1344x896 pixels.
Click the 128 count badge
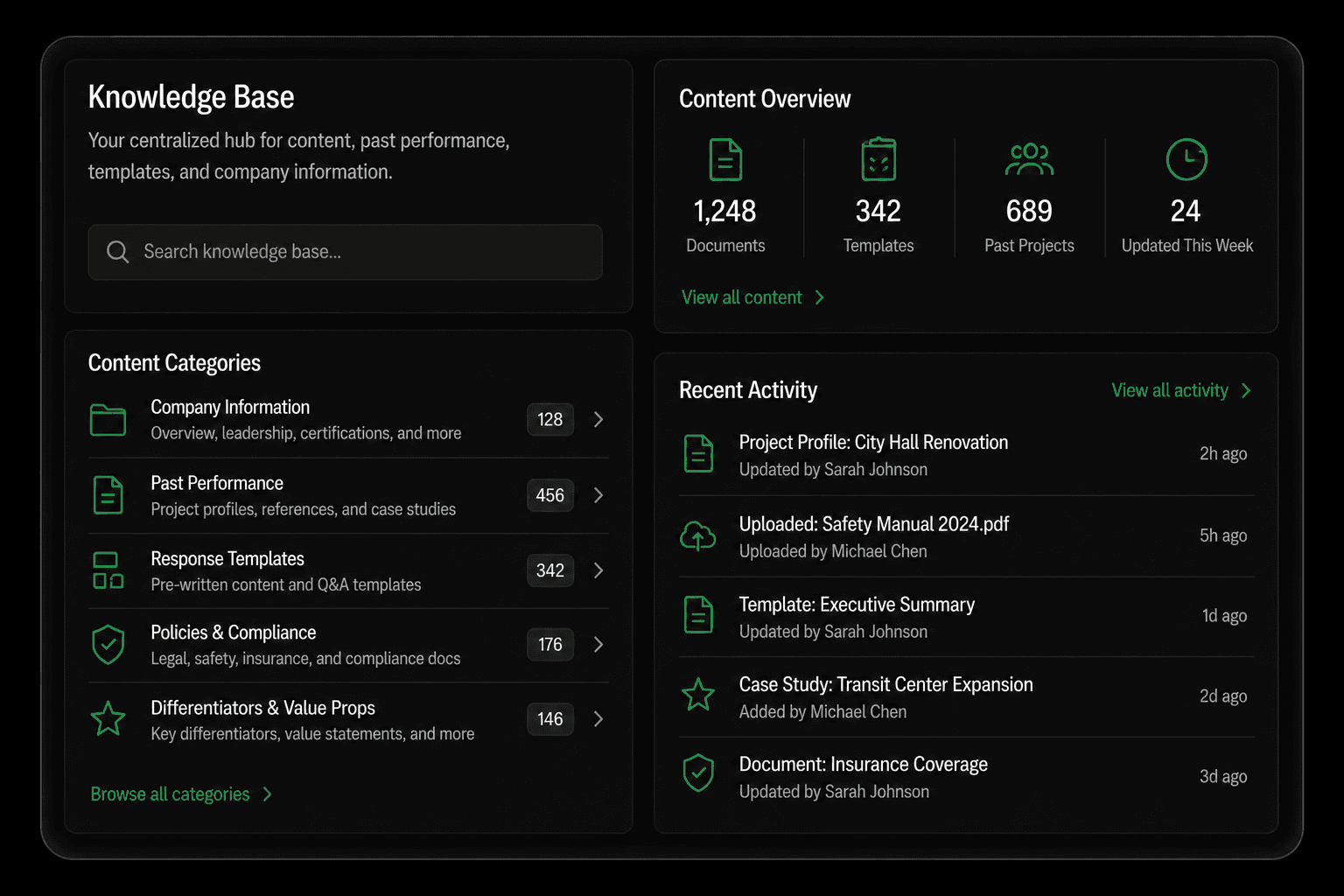point(550,420)
